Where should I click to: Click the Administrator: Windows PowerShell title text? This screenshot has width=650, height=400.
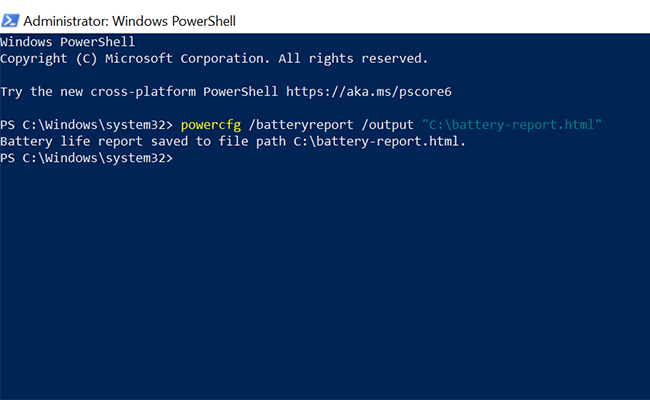(129, 21)
